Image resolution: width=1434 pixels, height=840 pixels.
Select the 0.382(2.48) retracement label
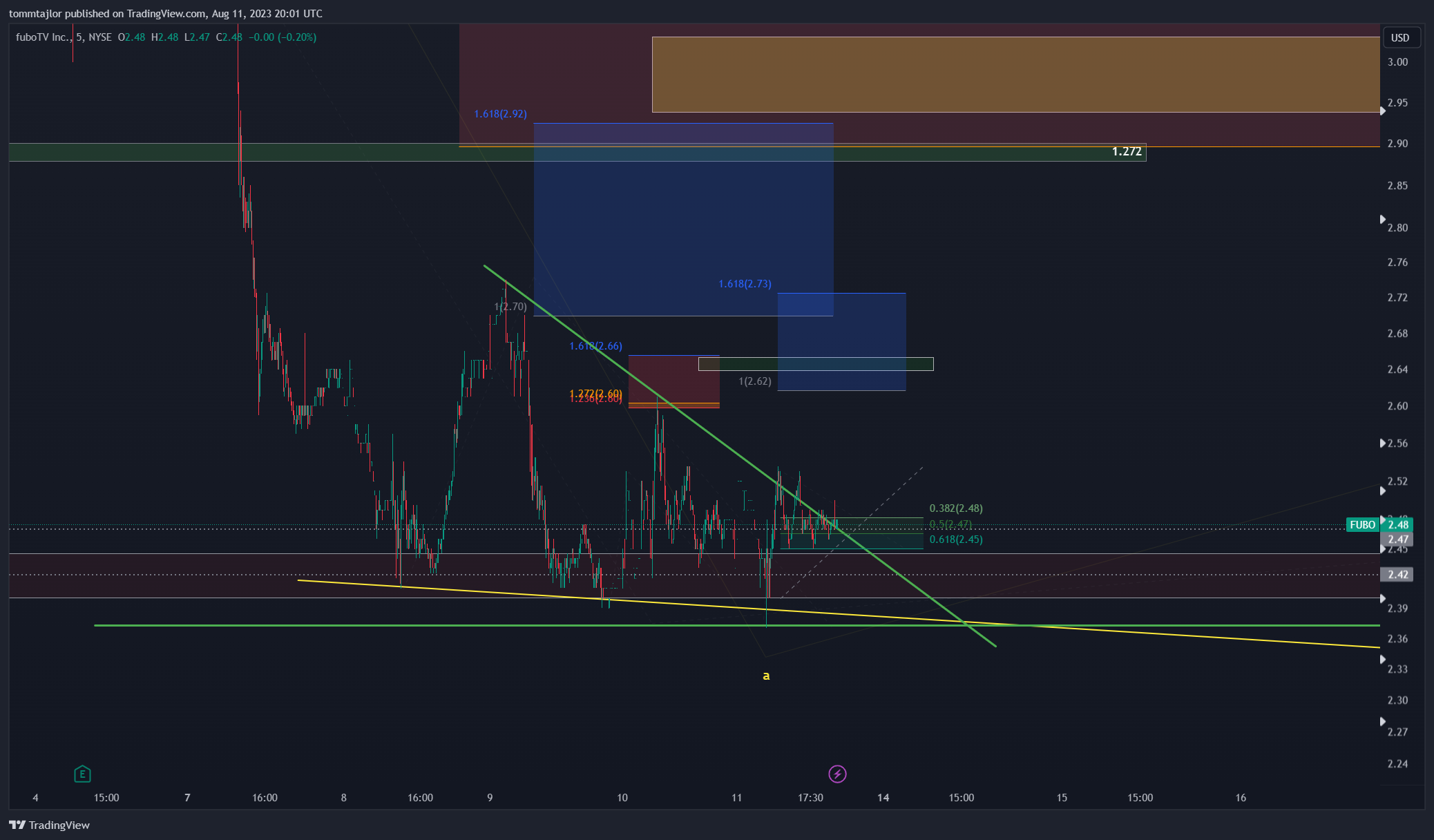tap(956, 508)
